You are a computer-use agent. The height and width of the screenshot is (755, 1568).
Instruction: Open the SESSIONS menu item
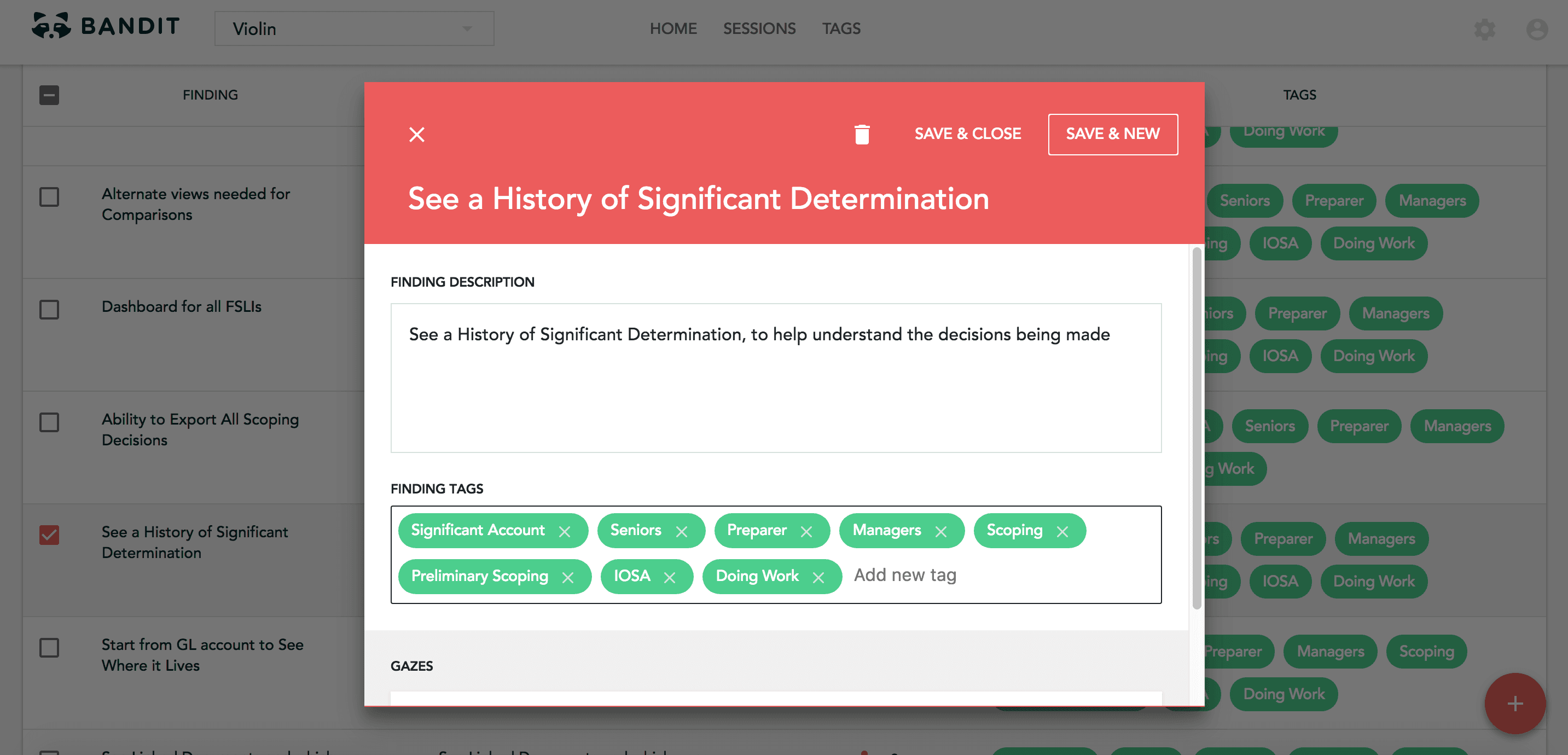point(759,28)
